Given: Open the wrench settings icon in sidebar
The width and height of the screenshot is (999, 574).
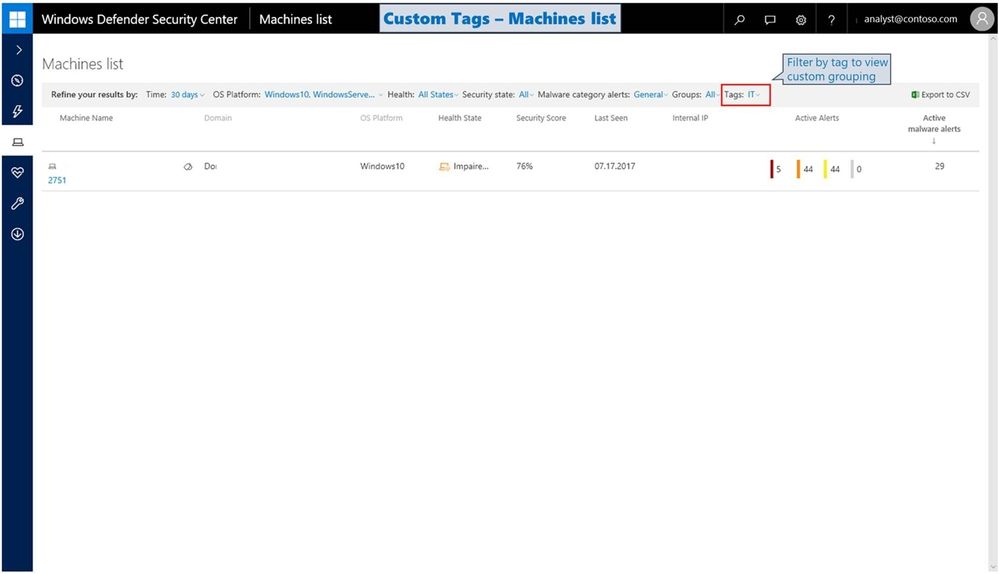Looking at the screenshot, I should point(17,203).
